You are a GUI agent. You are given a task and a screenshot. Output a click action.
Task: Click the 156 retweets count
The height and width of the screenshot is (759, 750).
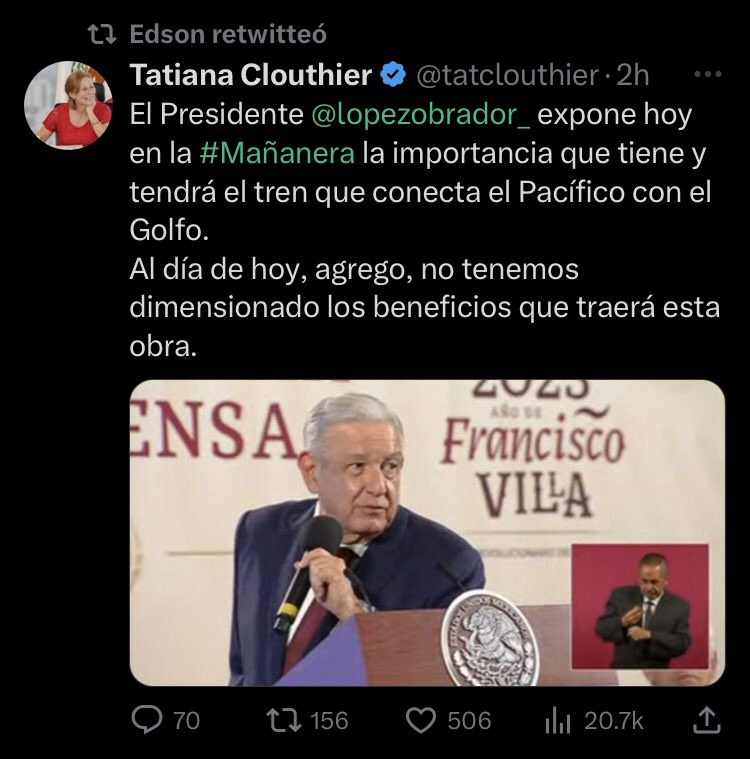coord(329,721)
